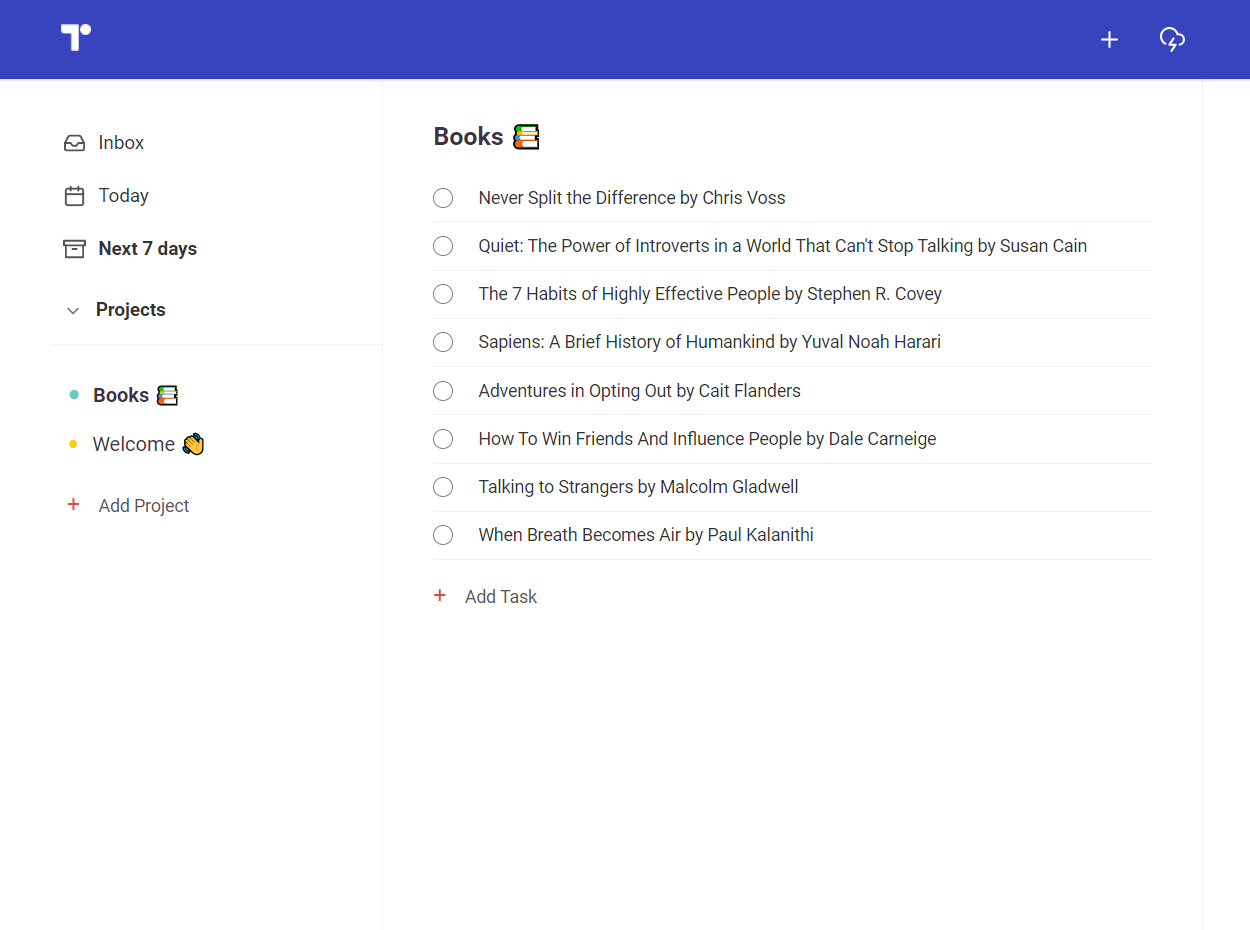Click the cloud lightning icon in header

click(x=1172, y=39)
